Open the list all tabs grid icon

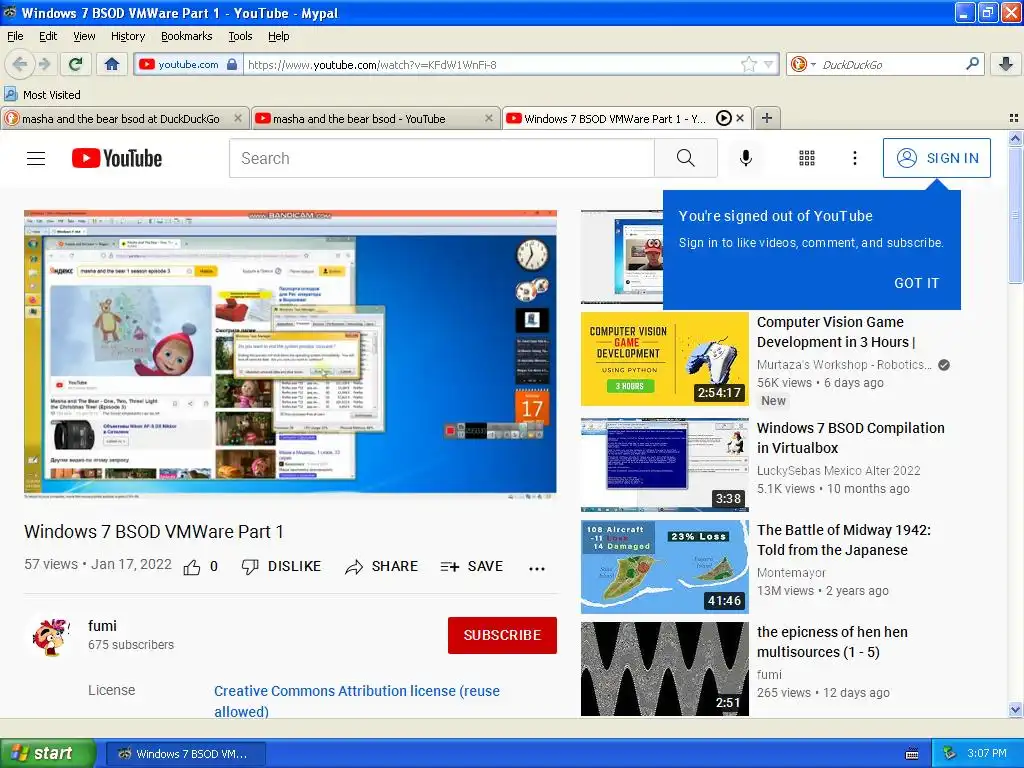pyautogui.click(x=1014, y=118)
